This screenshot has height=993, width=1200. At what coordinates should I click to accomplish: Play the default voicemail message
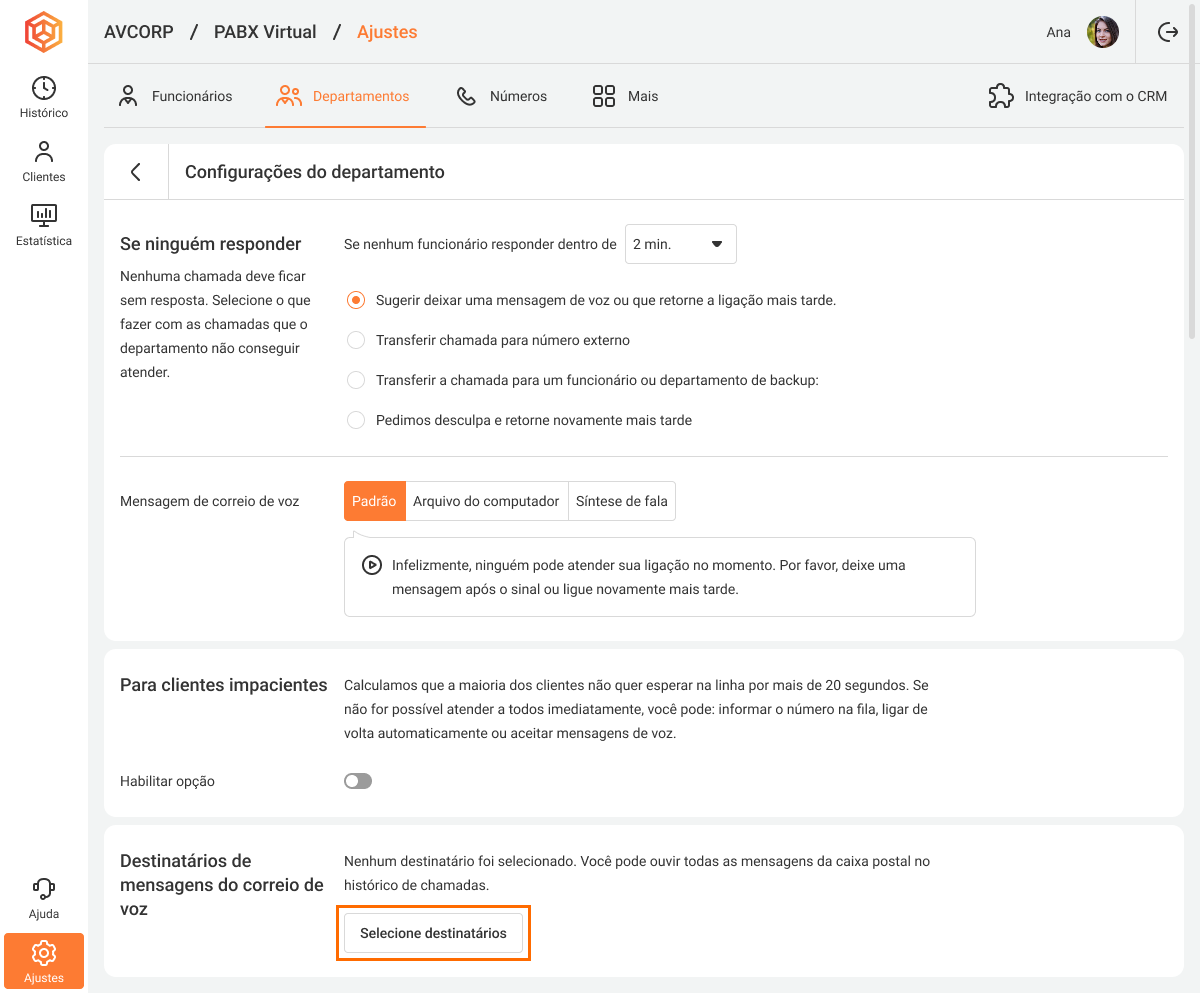click(371, 565)
